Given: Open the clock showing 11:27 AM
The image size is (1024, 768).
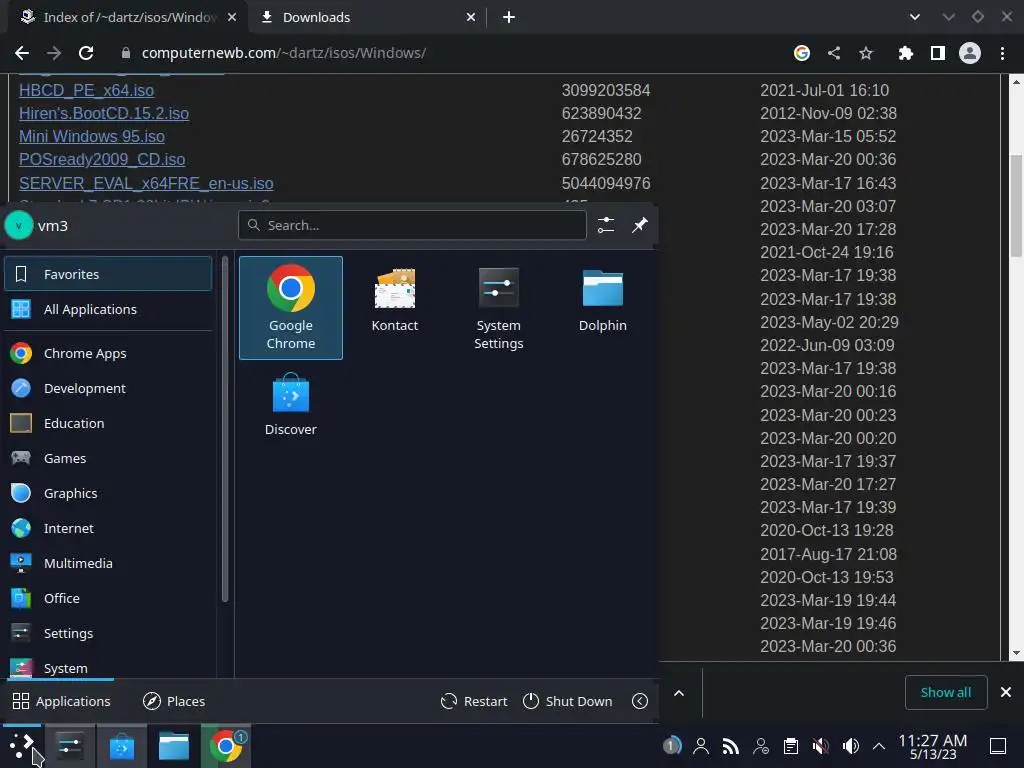Looking at the screenshot, I should (933, 746).
